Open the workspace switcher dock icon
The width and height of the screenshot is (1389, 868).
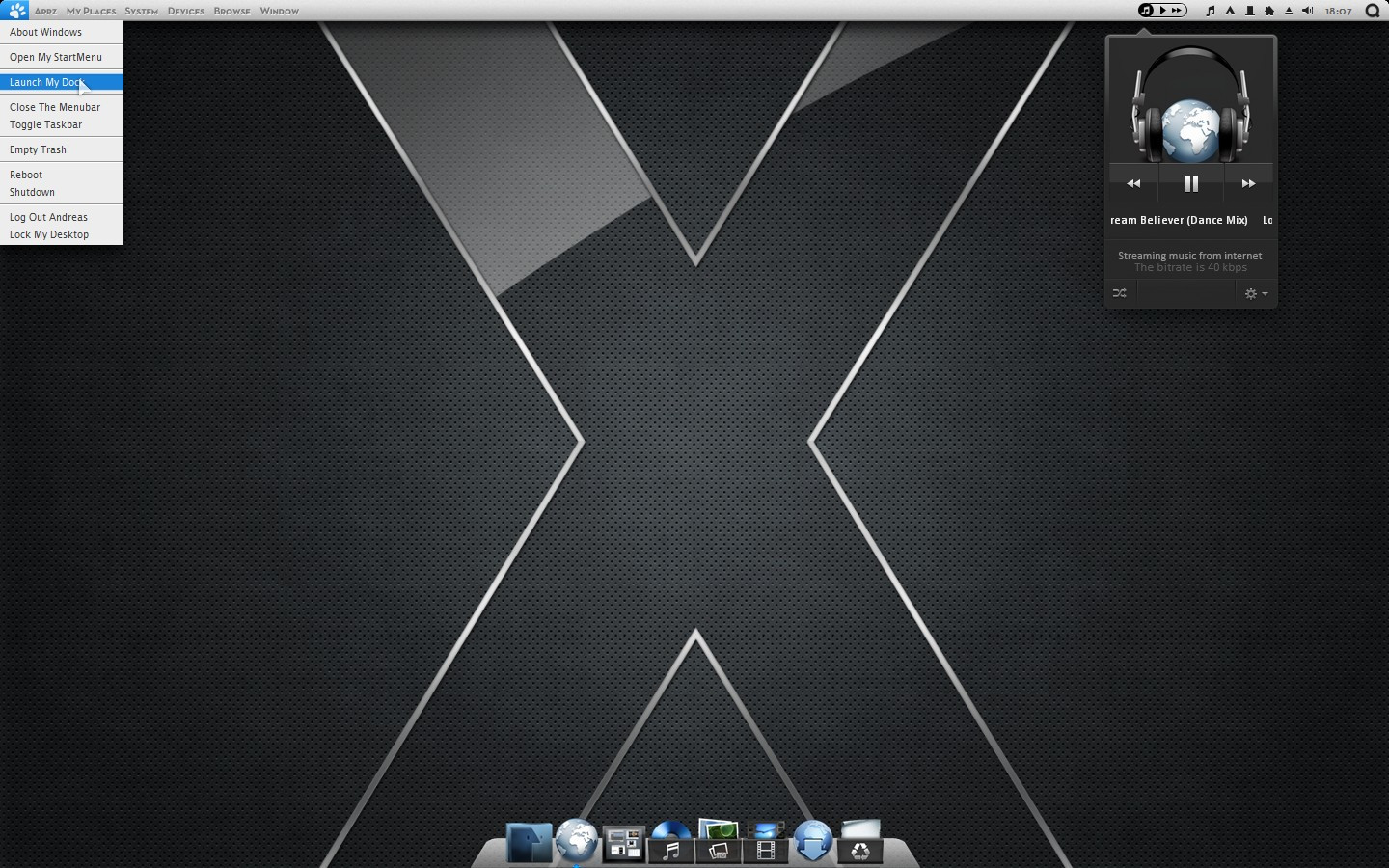[x=623, y=844]
